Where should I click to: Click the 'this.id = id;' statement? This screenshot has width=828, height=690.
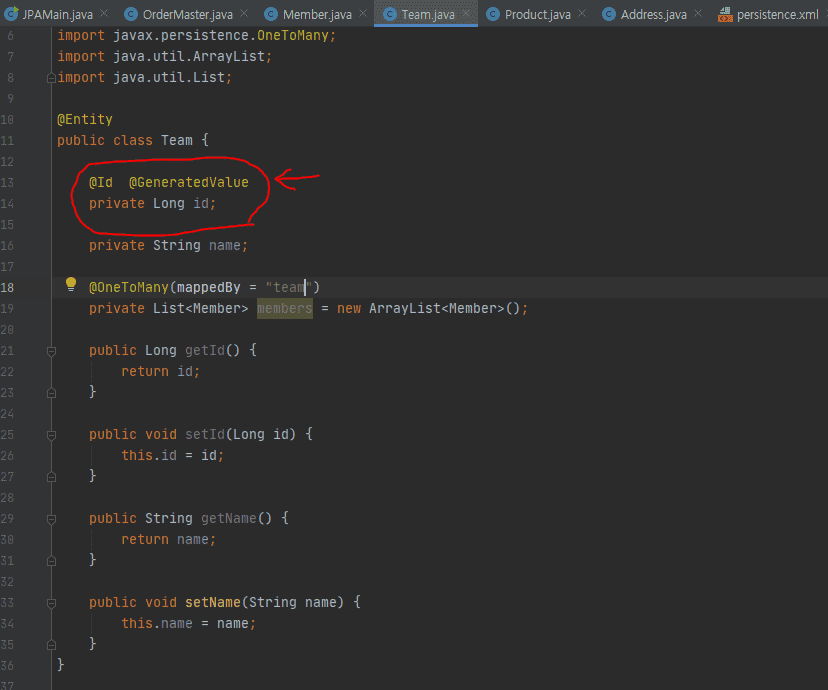point(173,456)
